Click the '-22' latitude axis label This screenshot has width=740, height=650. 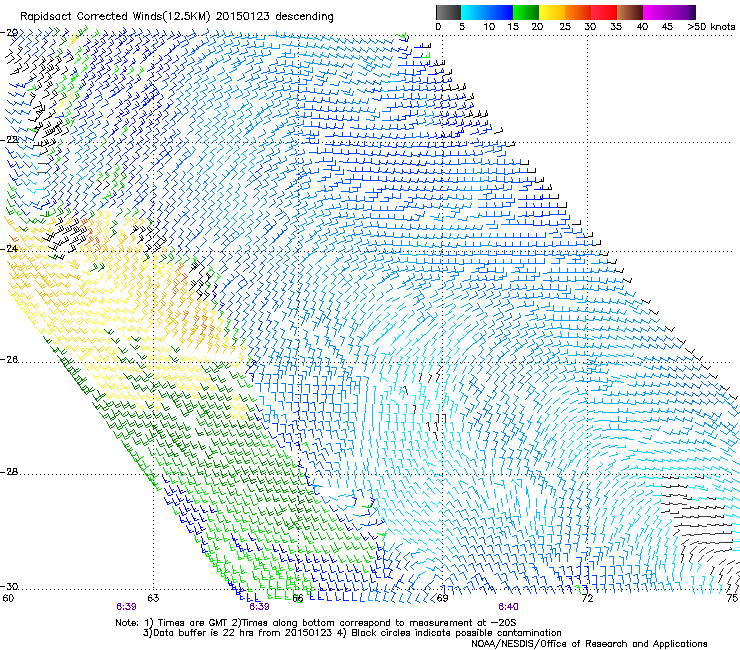9,140
